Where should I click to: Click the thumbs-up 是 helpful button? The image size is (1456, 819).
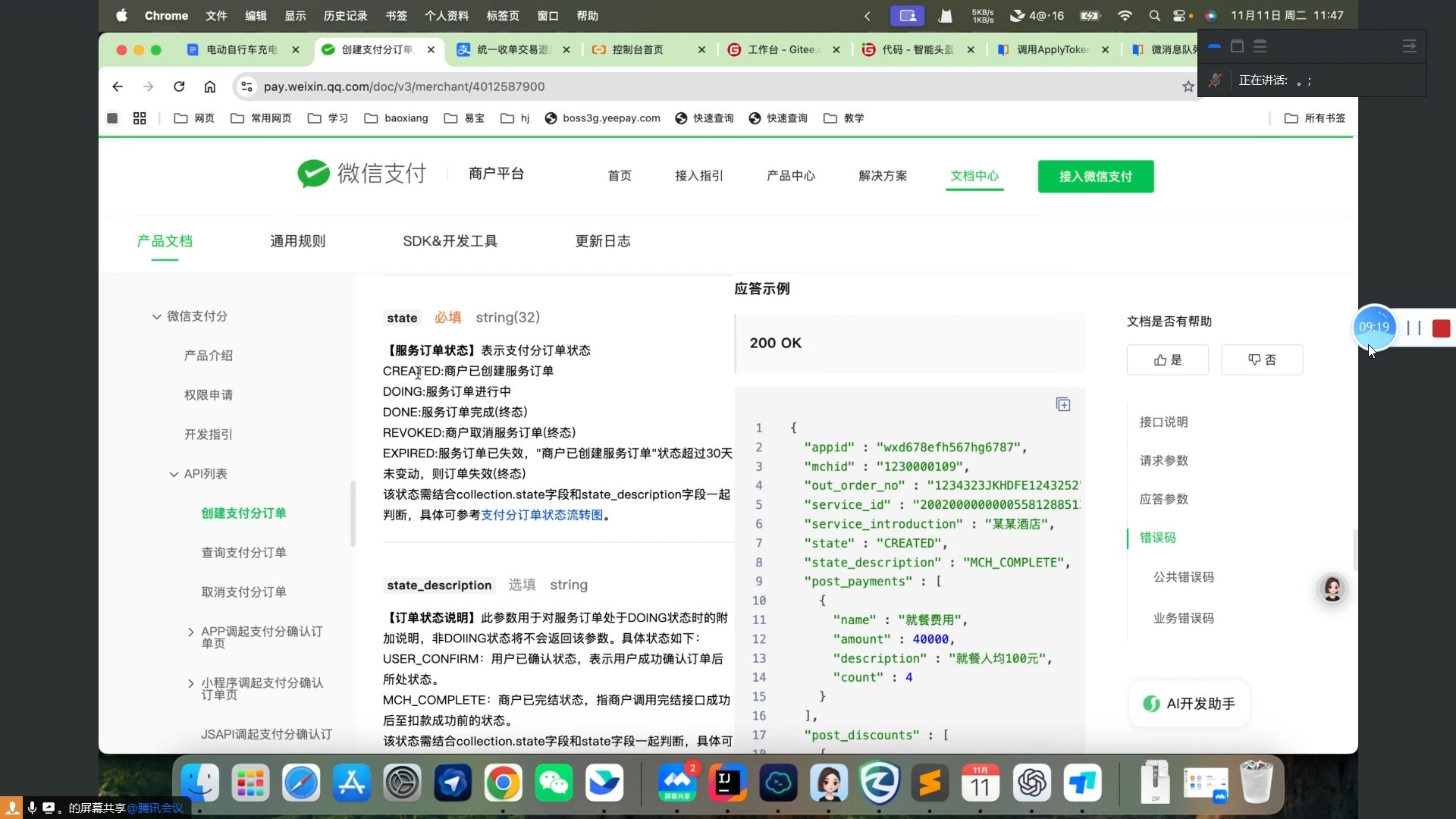1168,360
